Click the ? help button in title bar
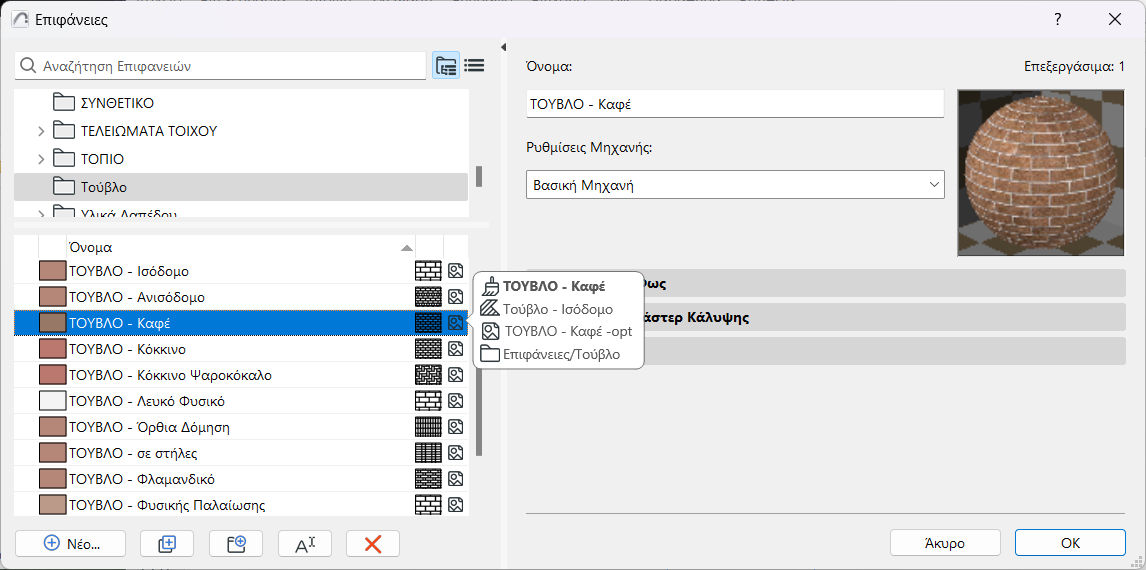Screen dimensions: 1146x570 (x=1058, y=20)
